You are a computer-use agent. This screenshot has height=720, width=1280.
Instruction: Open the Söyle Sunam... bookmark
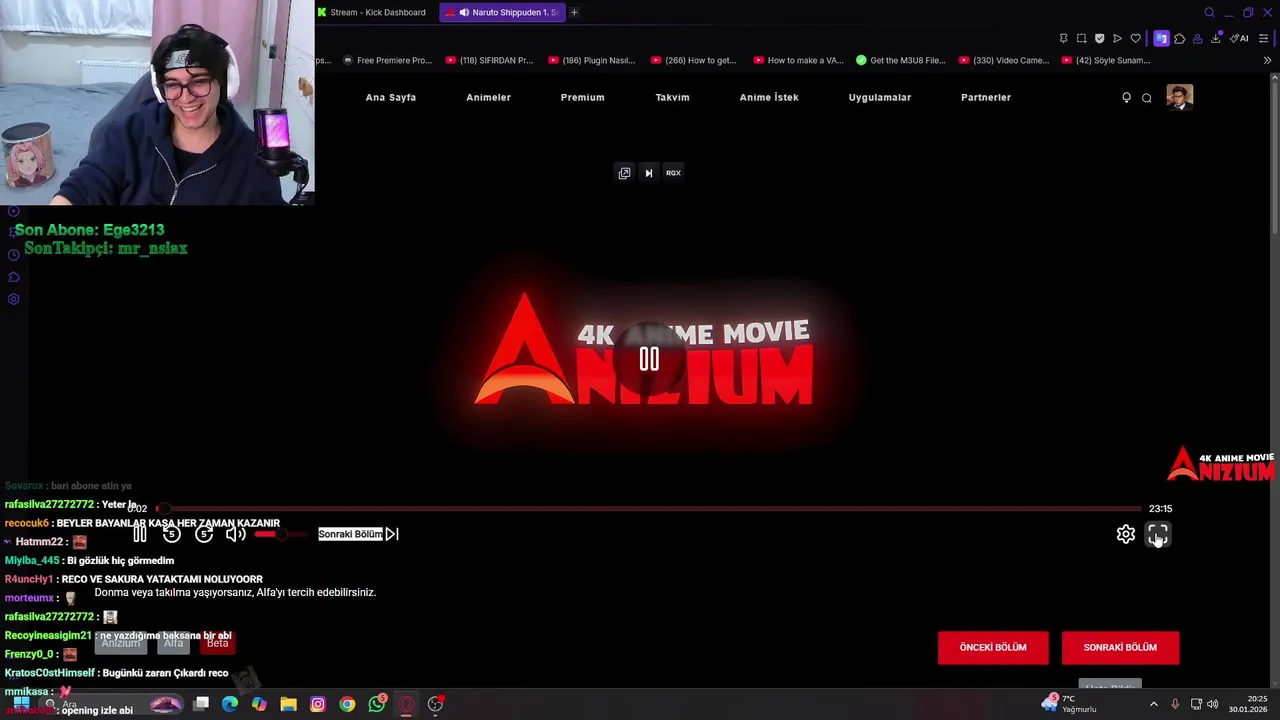click(x=1106, y=60)
